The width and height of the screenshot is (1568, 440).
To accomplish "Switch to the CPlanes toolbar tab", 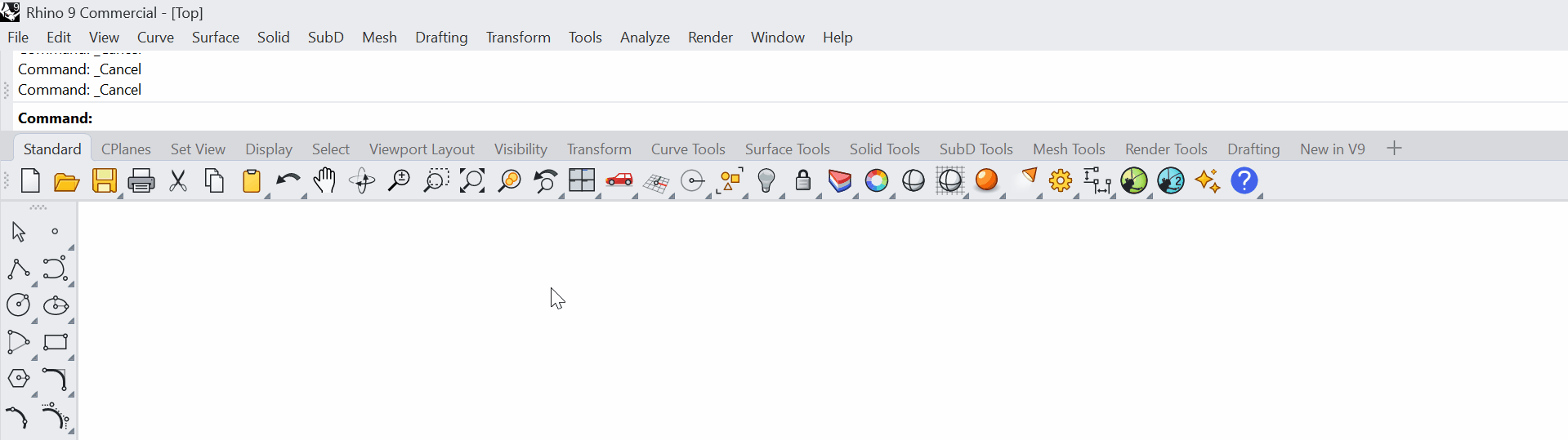I will click(126, 149).
